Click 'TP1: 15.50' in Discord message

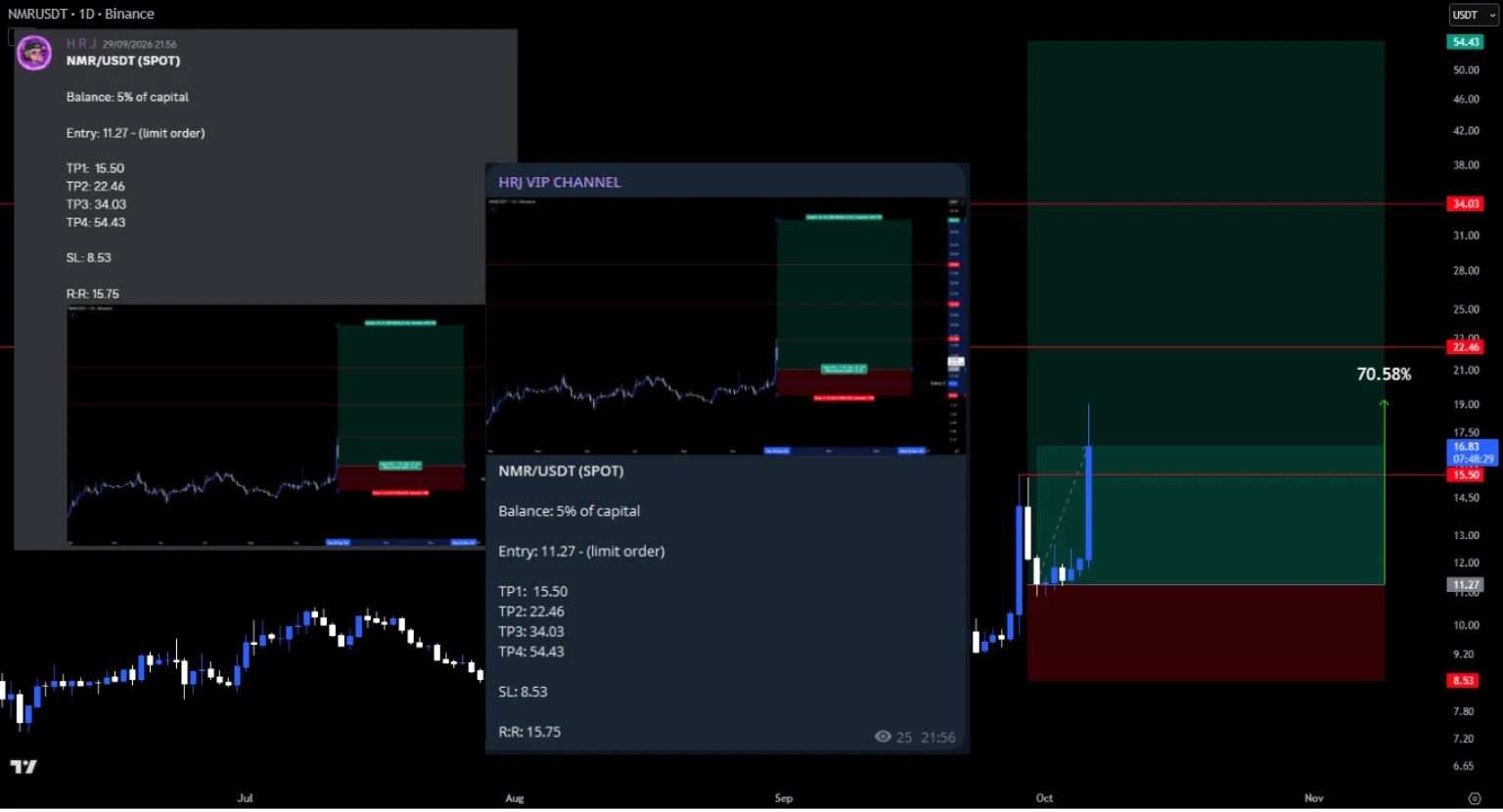coord(95,168)
